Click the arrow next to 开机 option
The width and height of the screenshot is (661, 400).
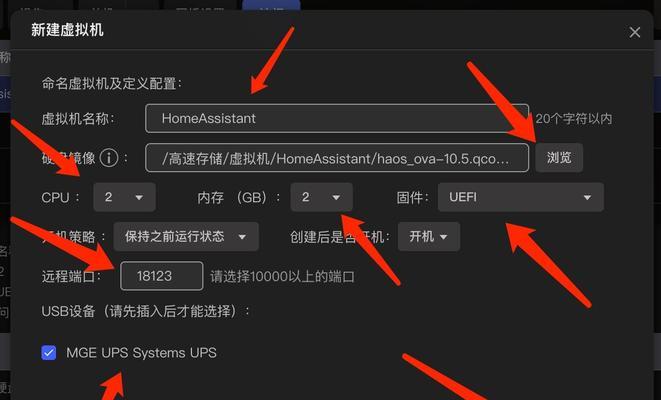tap(443, 237)
